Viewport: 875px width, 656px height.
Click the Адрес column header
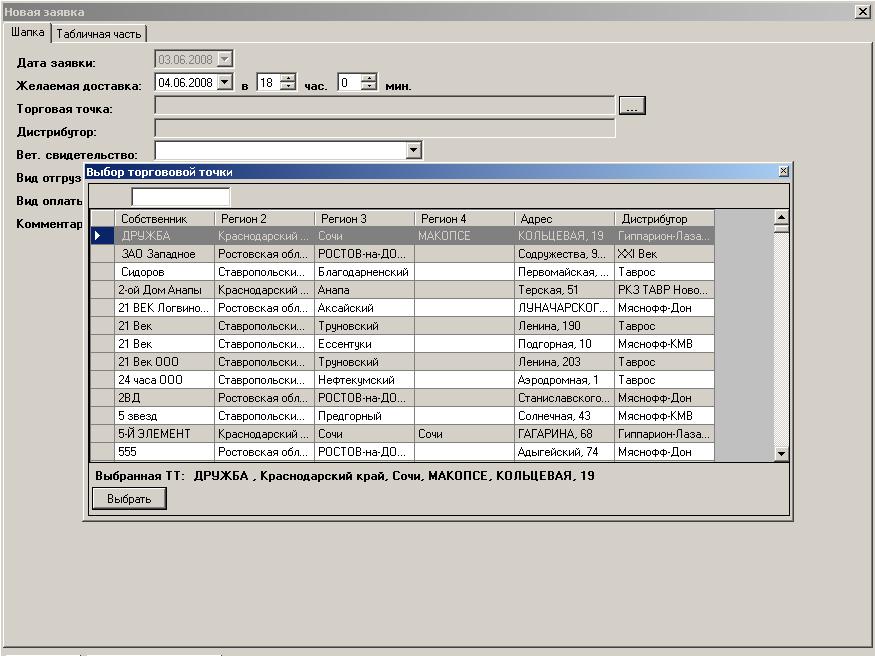(564, 219)
